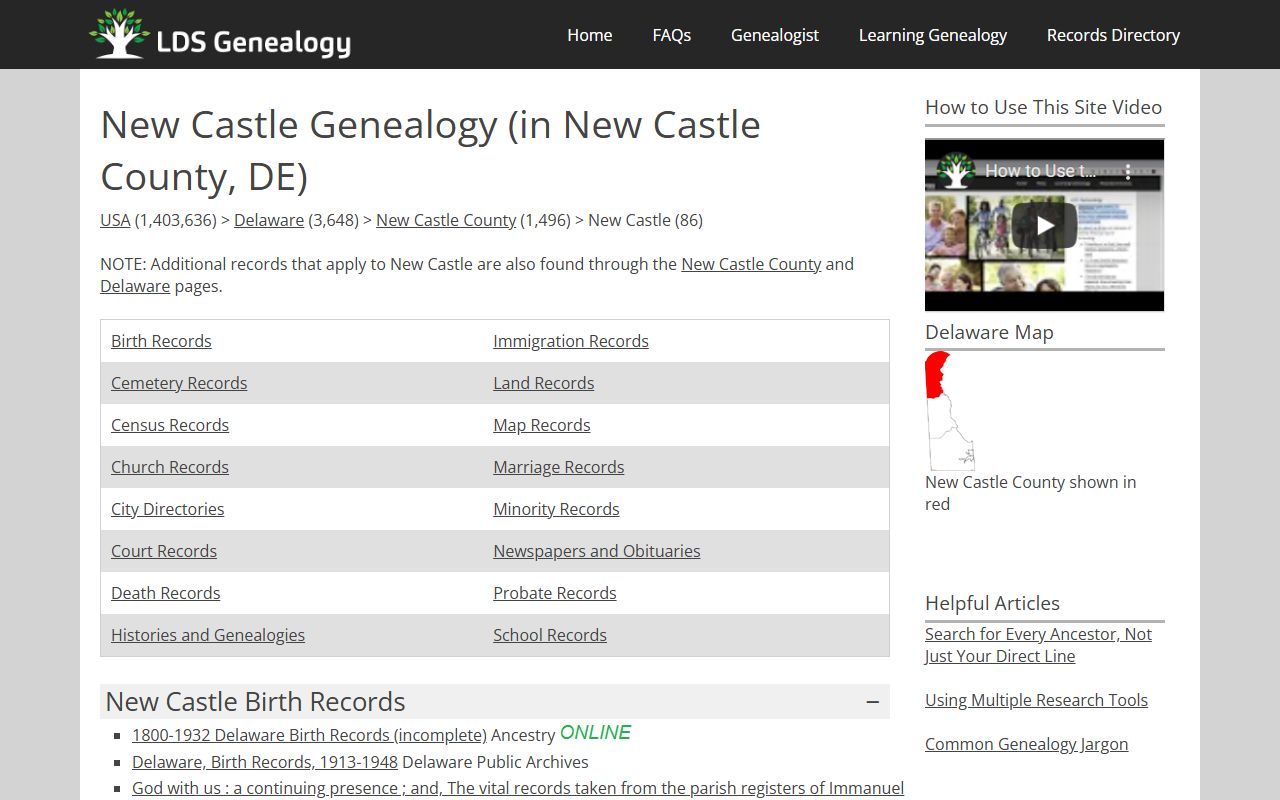Open 1800-1932 Delaware Birth Records link
Screen dimensions: 1280x800
click(x=309, y=735)
